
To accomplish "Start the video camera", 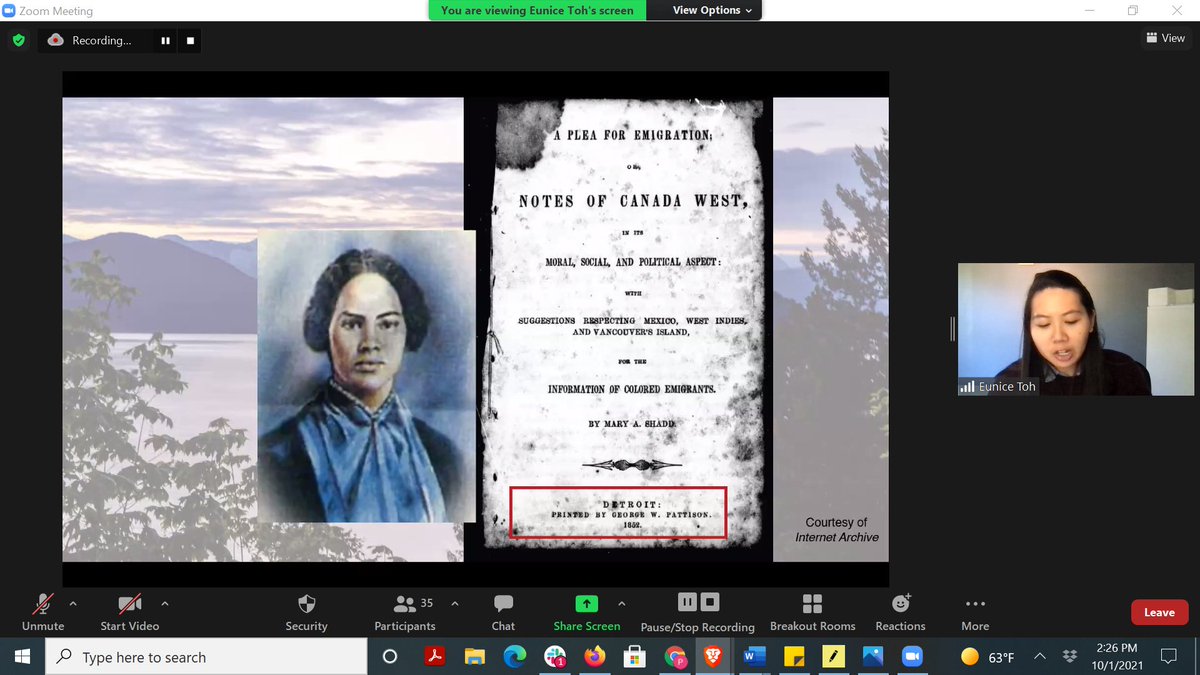I will click(130, 612).
